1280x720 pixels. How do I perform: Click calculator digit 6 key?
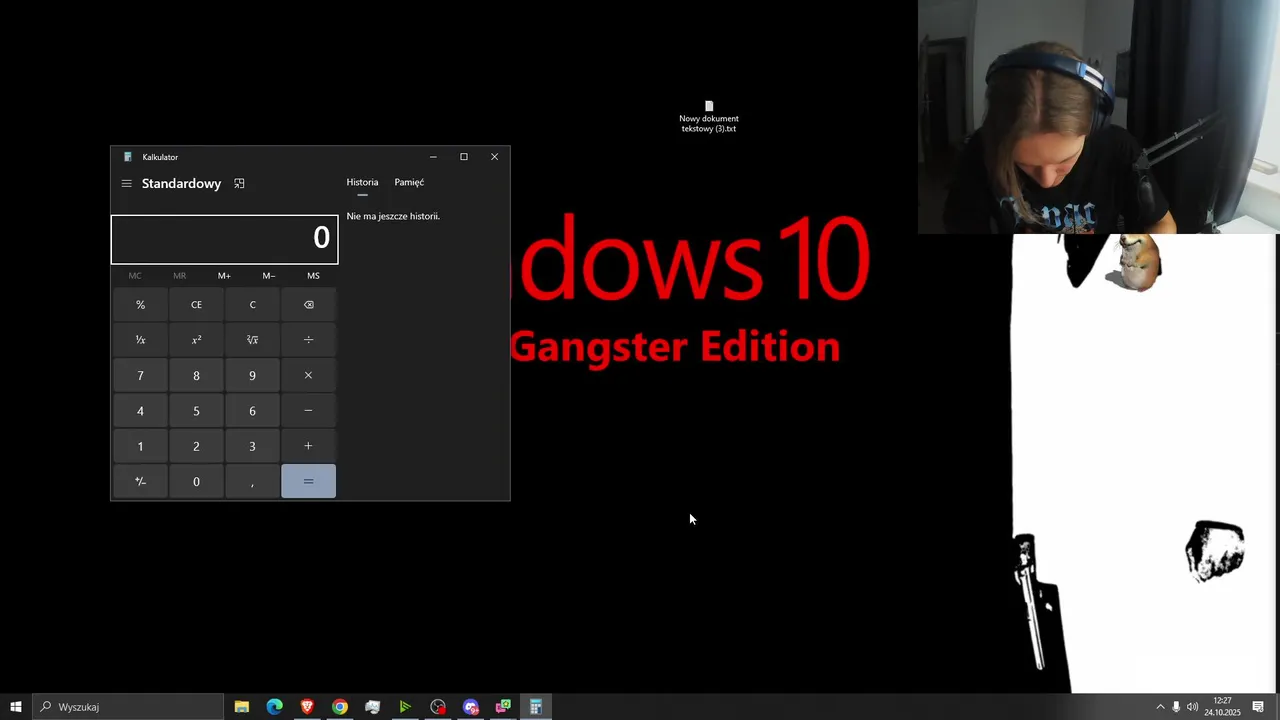click(252, 411)
